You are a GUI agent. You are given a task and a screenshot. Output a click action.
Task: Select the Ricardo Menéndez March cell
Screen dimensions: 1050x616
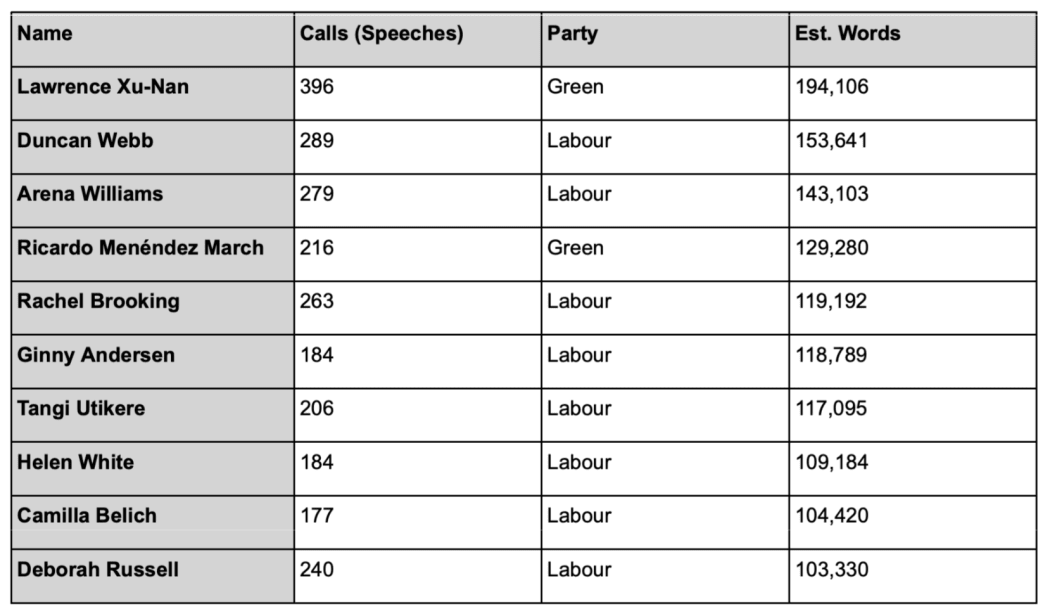pos(141,248)
